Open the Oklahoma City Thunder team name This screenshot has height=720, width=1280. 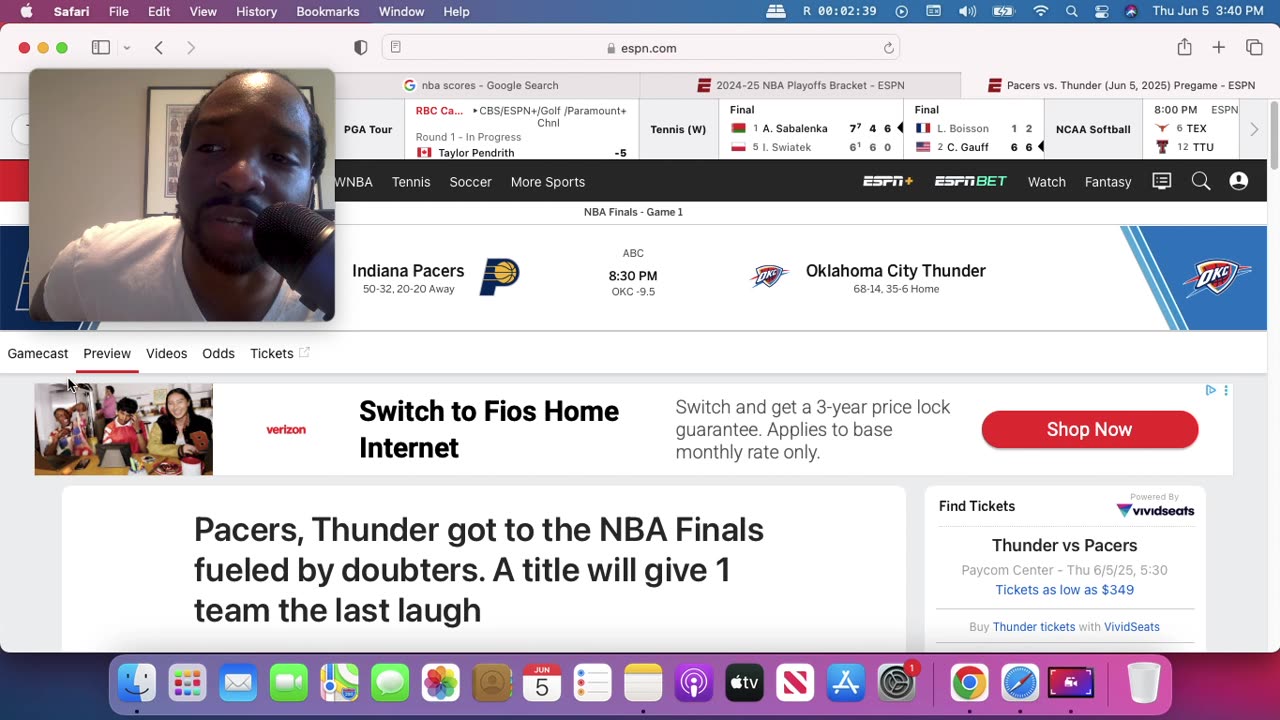tap(896, 271)
